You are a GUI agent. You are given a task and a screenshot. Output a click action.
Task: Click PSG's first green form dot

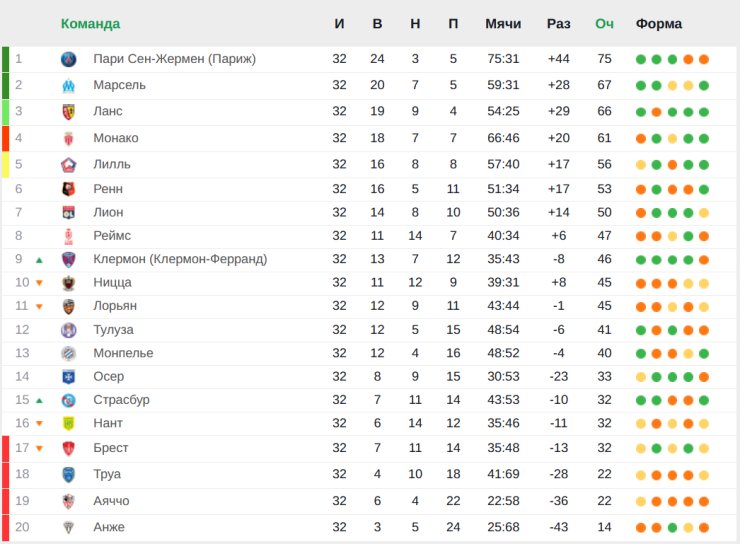pos(641,59)
